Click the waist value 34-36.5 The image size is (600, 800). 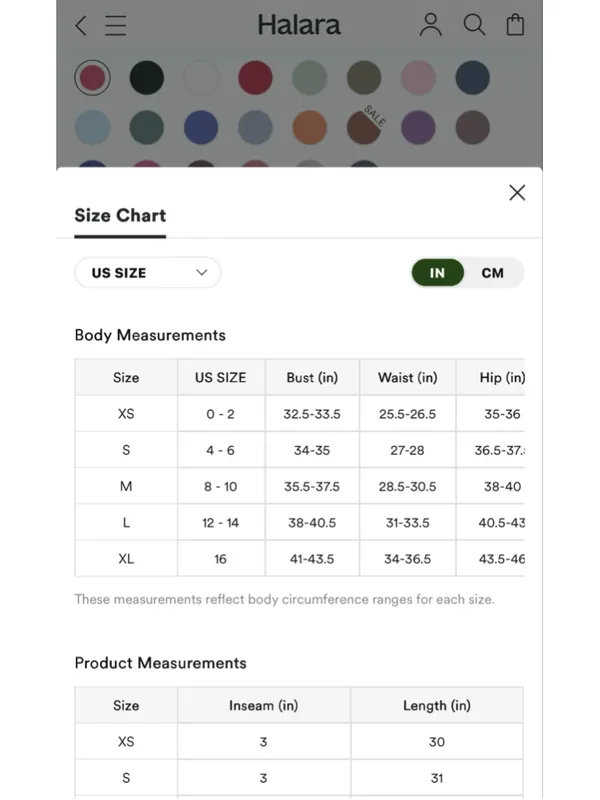coord(408,559)
